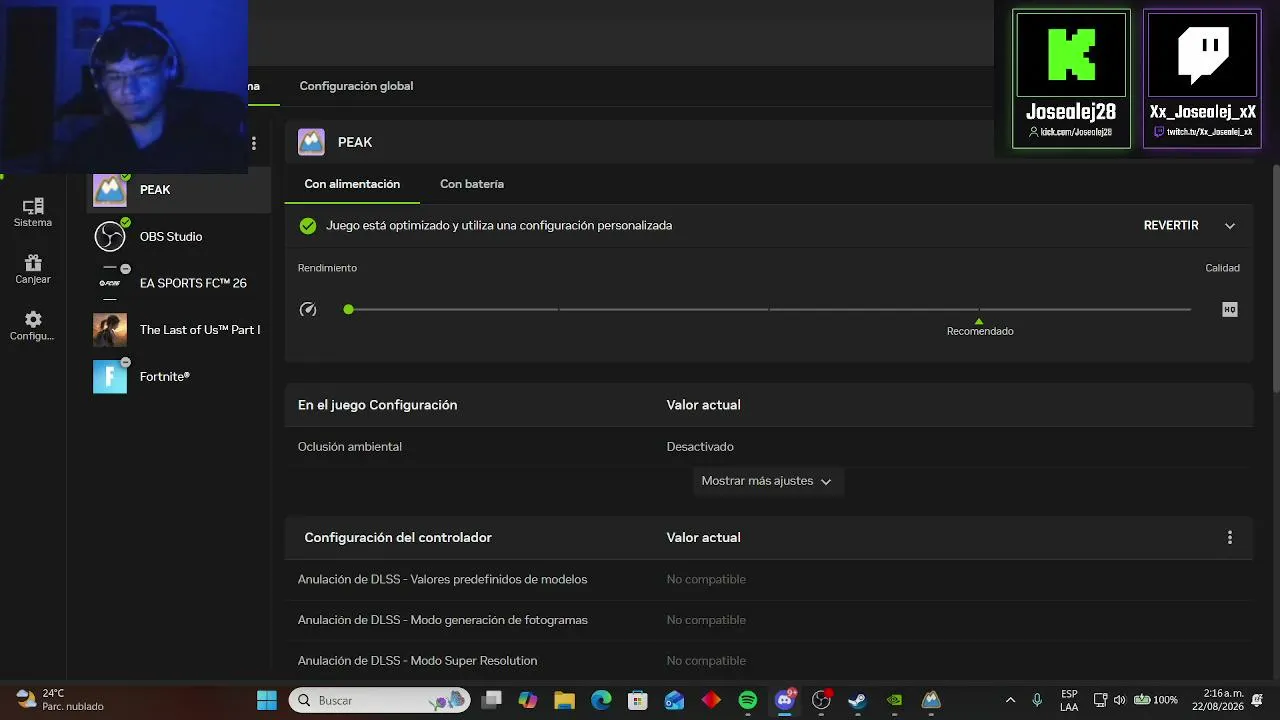Click the Rendimiento speedometer icon

click(308, 310)
